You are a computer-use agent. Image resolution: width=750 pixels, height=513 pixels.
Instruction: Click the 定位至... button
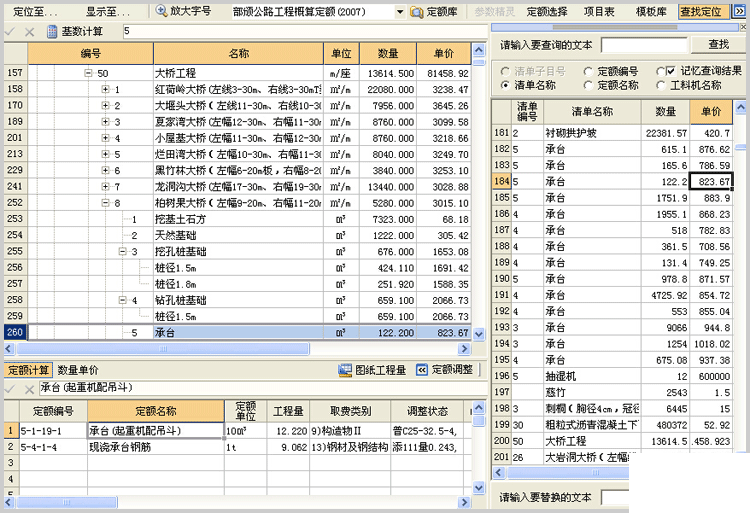pyautogui.click(x=35, y=11)
